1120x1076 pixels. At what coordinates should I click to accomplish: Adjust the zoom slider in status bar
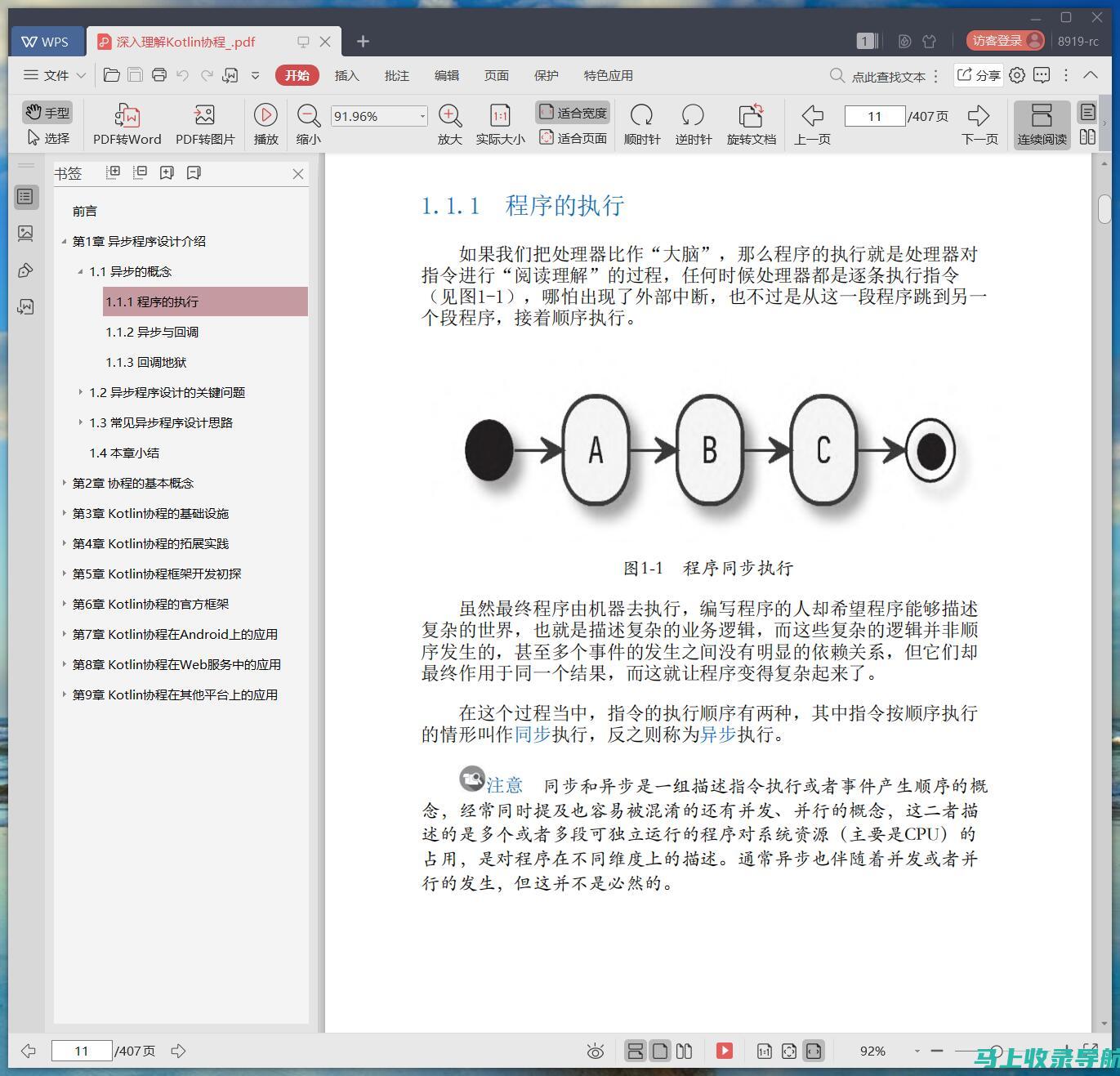997,1051
